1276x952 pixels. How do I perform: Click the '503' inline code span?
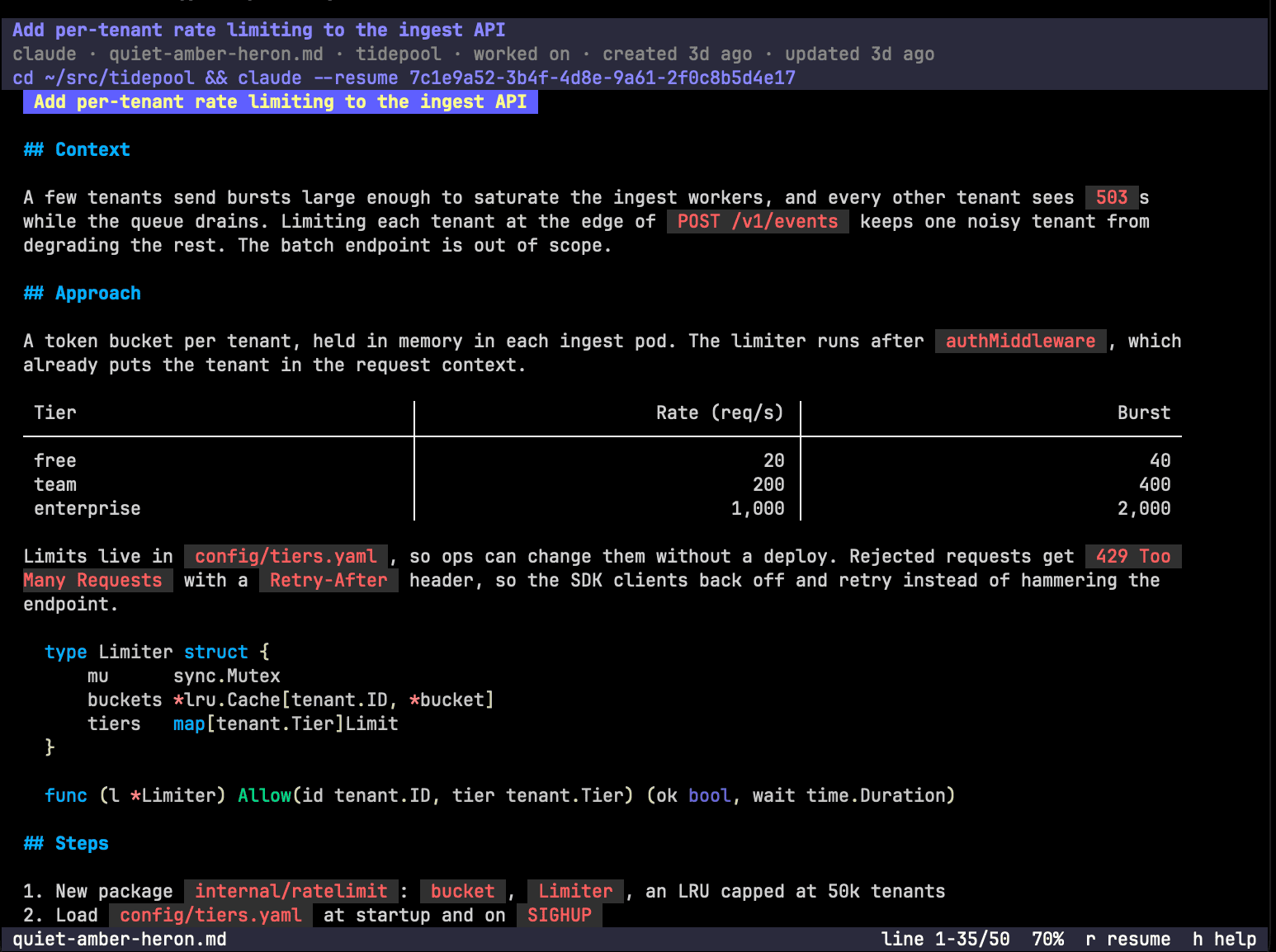[x=1112, y=197]
